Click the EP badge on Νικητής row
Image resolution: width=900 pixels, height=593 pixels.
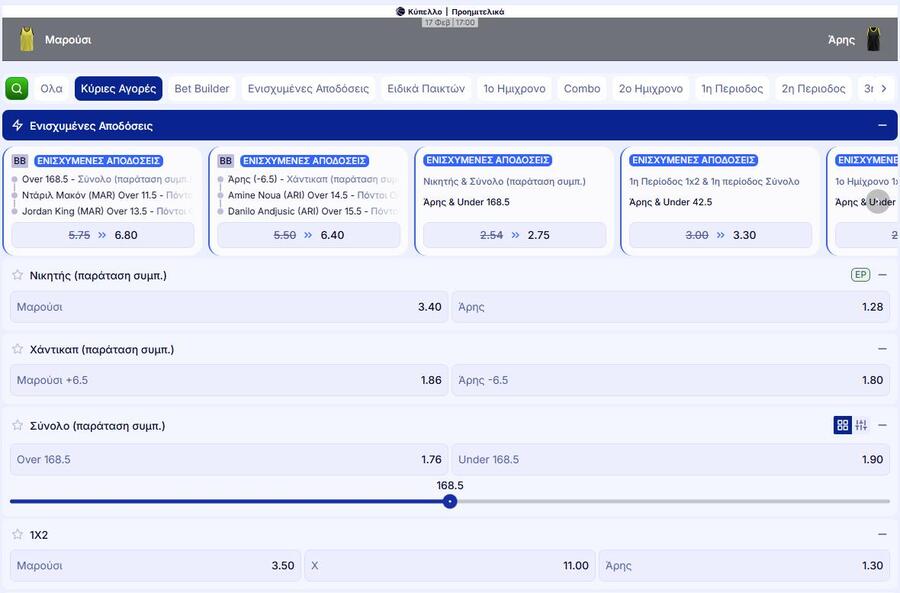tap(860, 275)
